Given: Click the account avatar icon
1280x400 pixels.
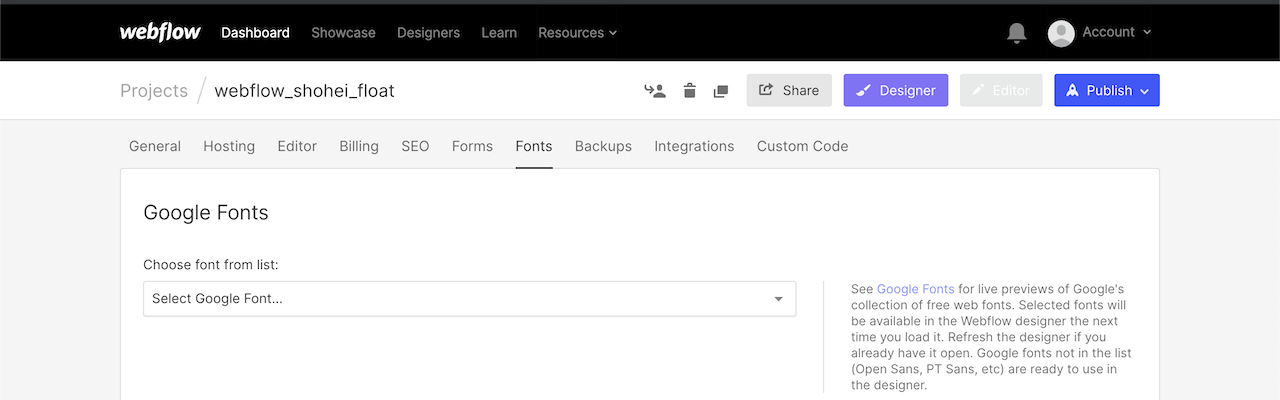Looking at the screenshot, I should [x=1061, y=33].
